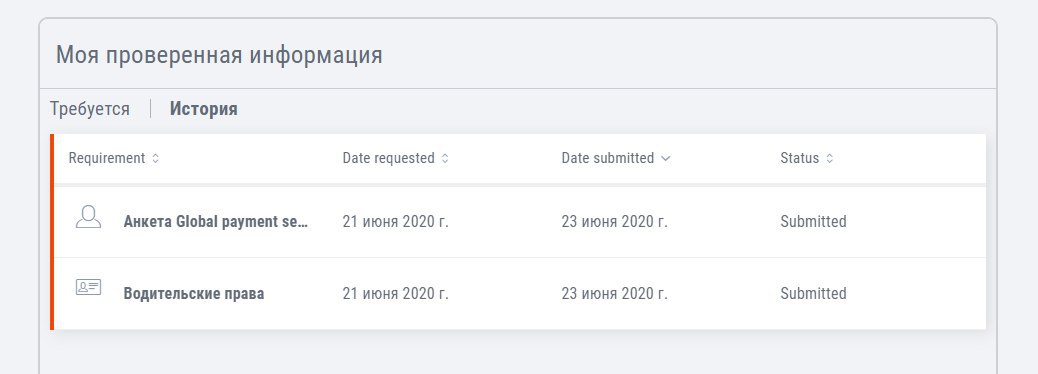This screenshot has height=374, width=1038.
Task: Click the person icon beside Анкета row
Action: tap(88, 217)
